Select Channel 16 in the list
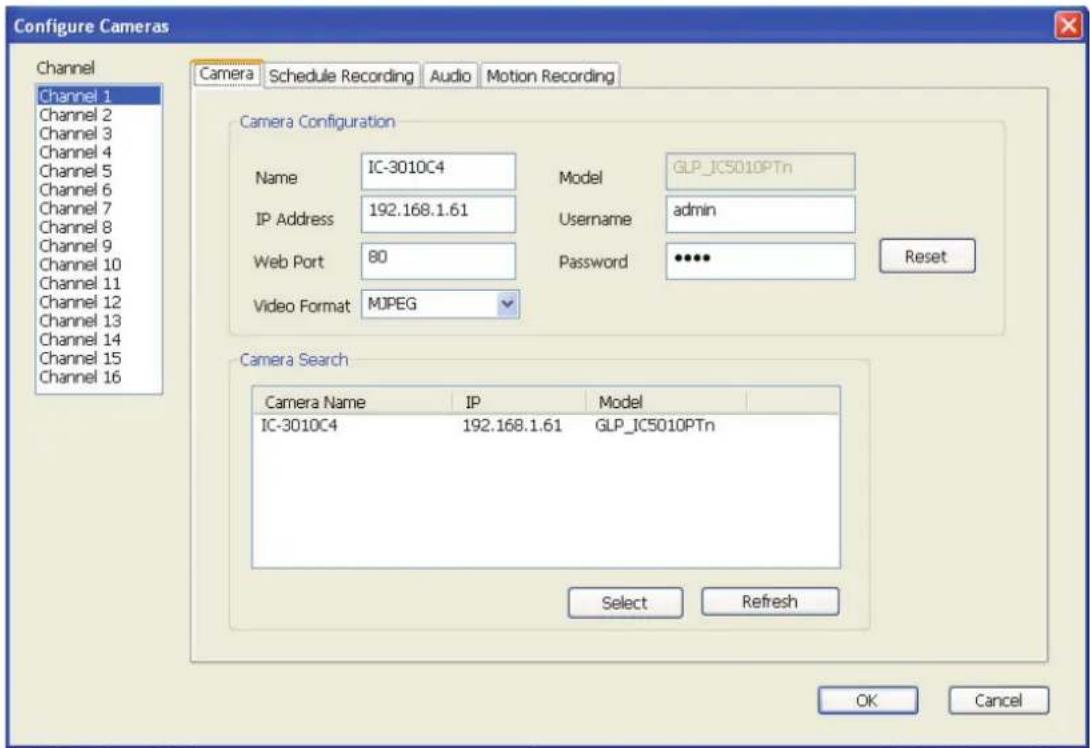 point(99,377)
